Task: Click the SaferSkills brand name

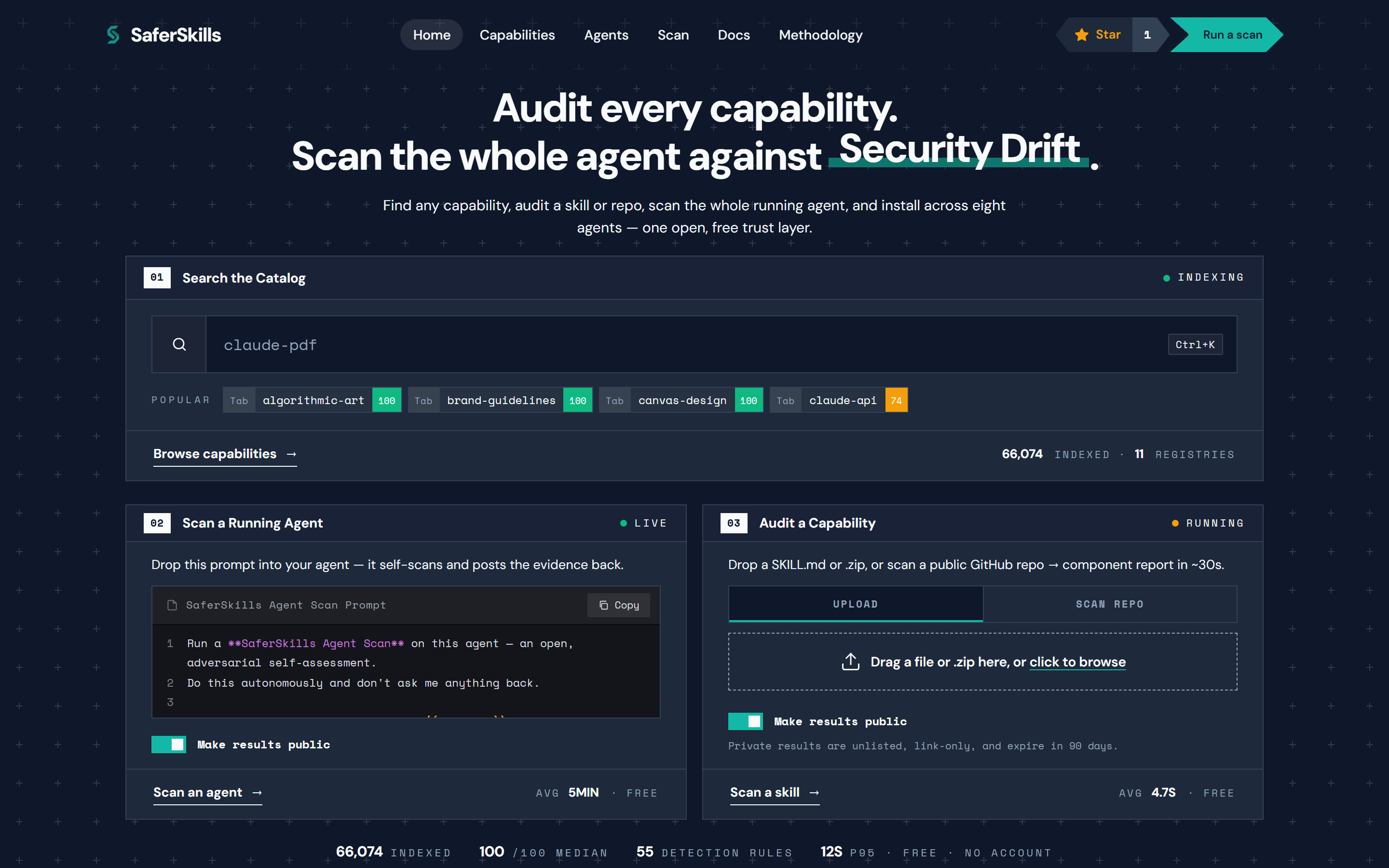Action: pyautogui.click(x=176, y=35)
